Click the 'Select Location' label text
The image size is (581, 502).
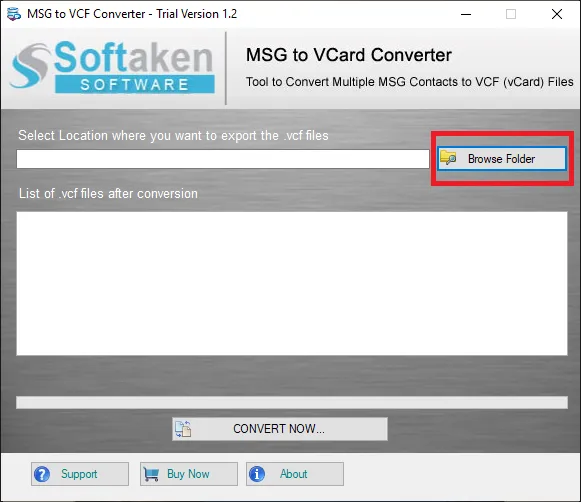pyautogui.click(x=173, y=136)
